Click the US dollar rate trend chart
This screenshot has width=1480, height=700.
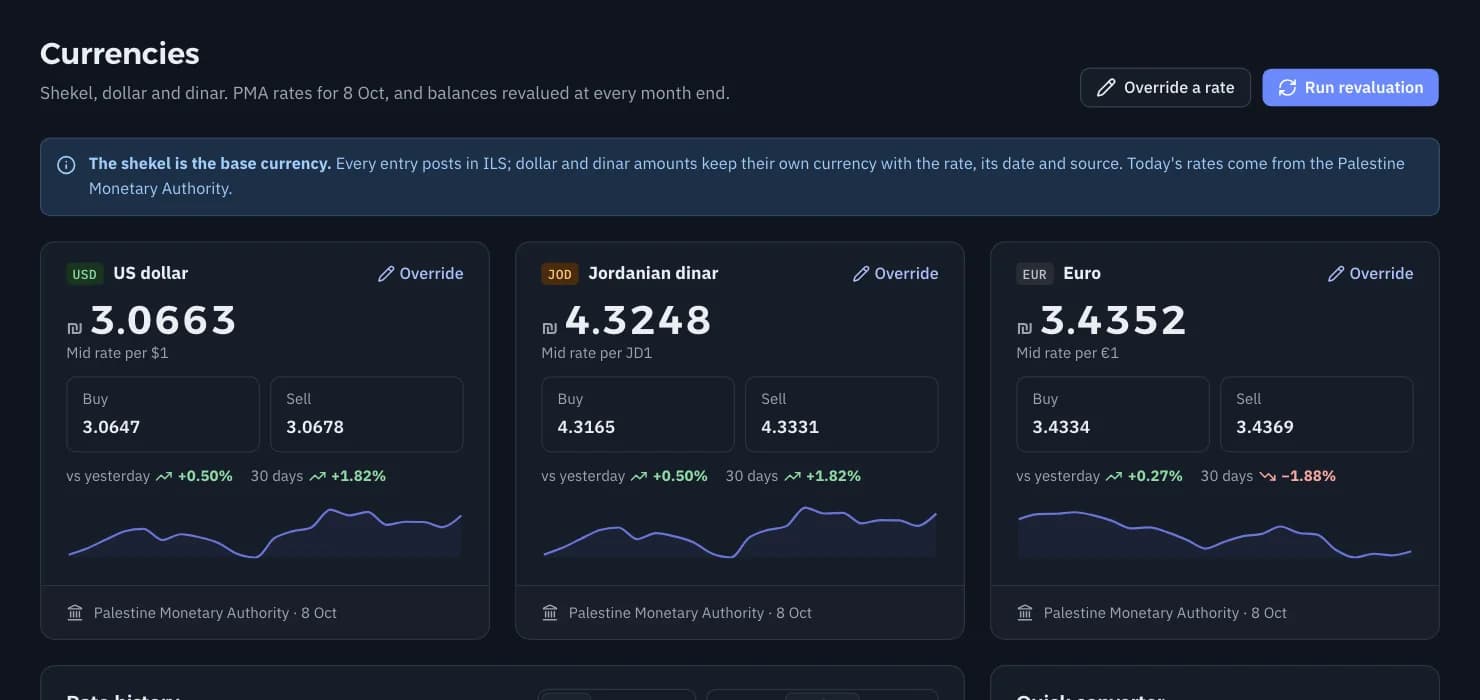(265, 531)
